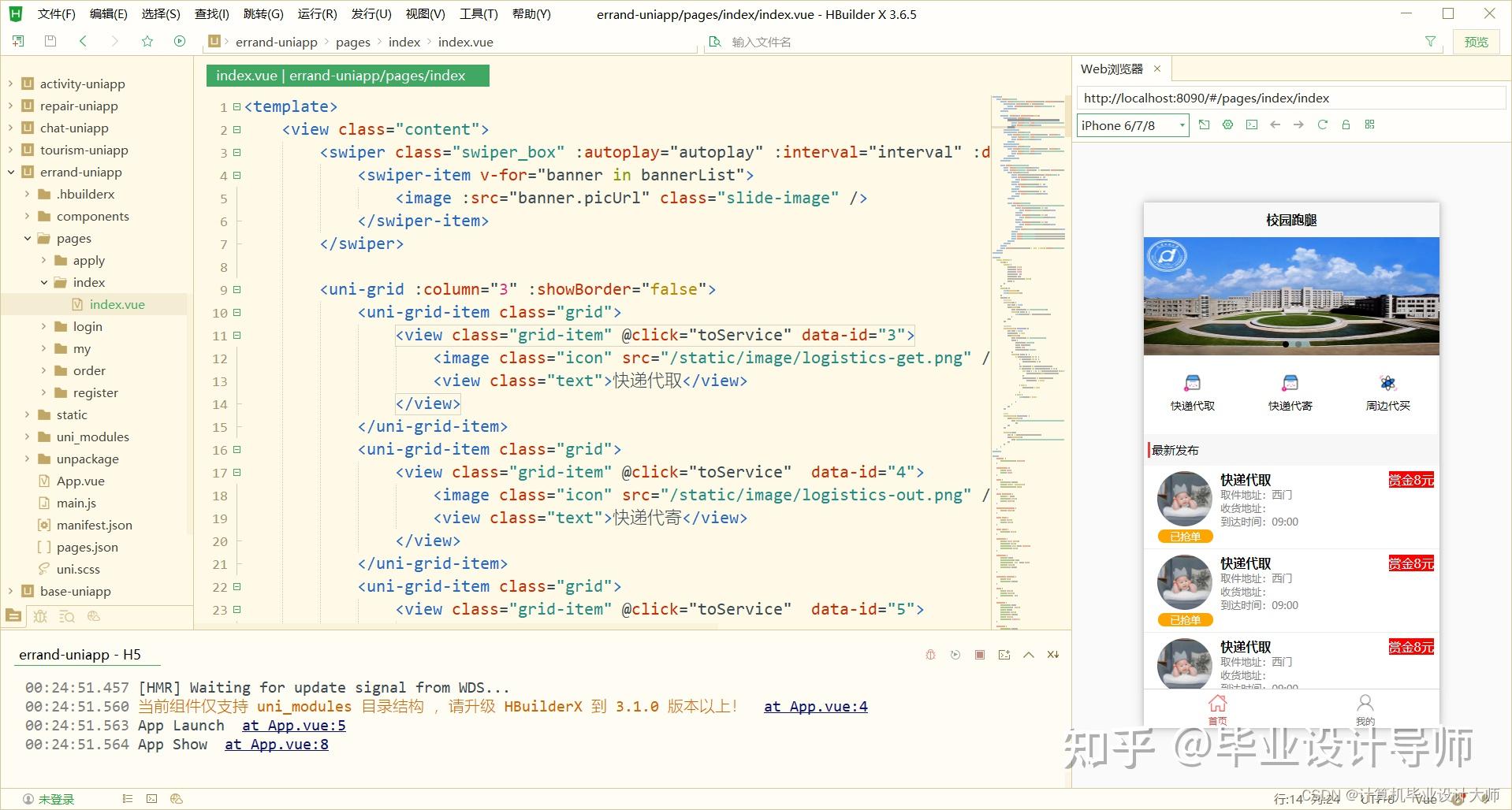
Task: Expand the chat-uniapp project
Action: click(x=11, y=128)
